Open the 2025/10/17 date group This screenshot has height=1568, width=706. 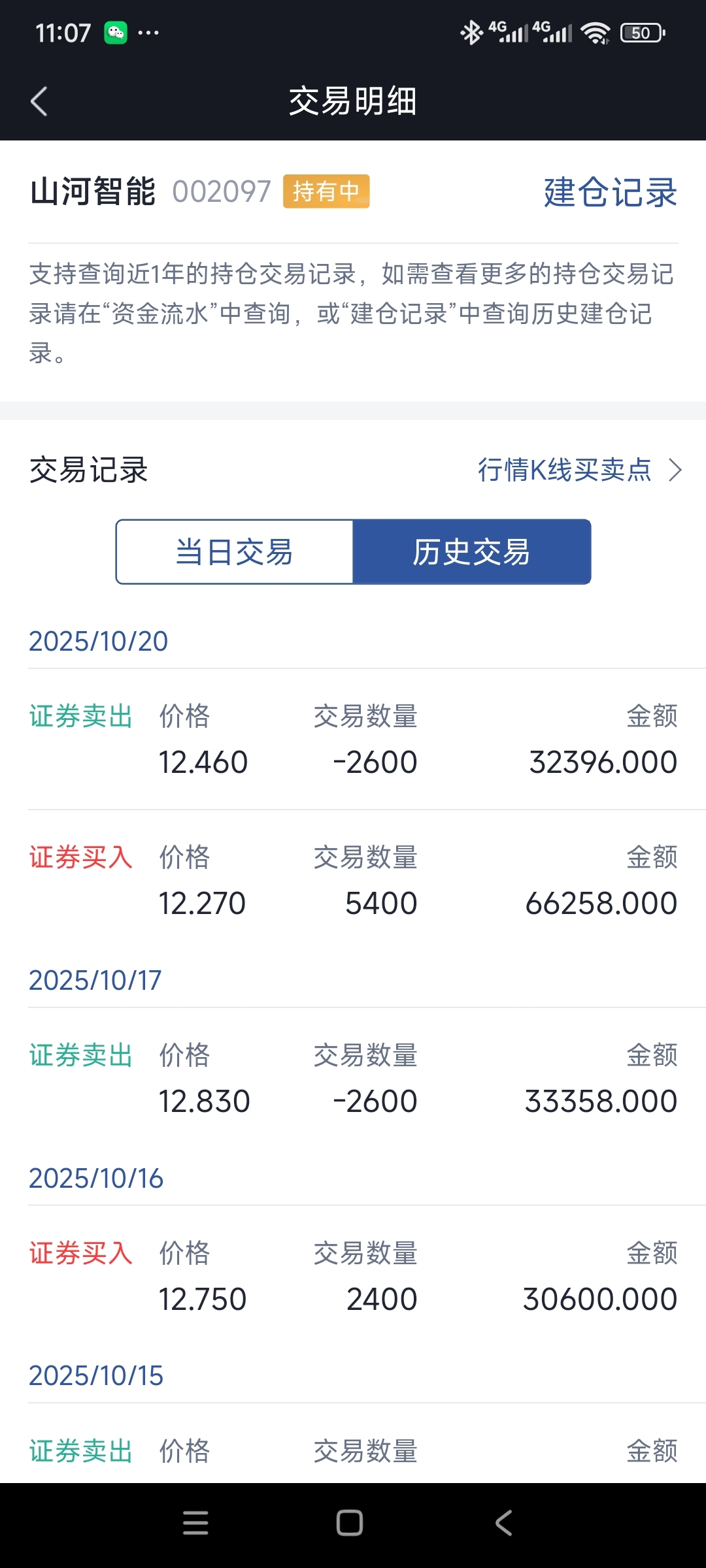click(95, 980)
